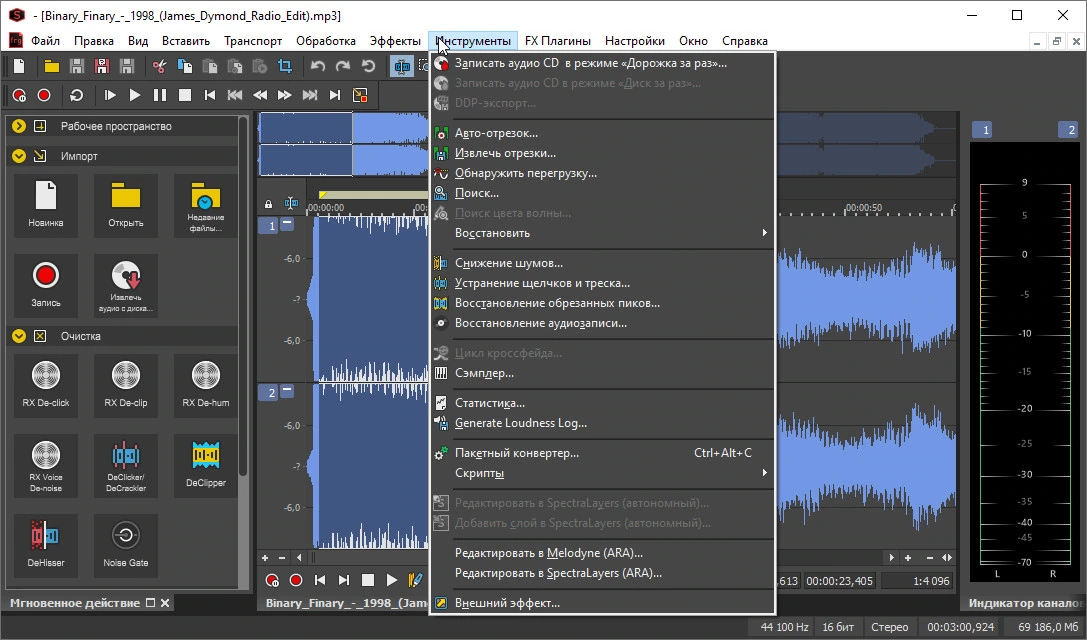Viewport: 1087px width, 640px height.
Task: Pause playback in the top transport toolbar
Action: (159, 95)
